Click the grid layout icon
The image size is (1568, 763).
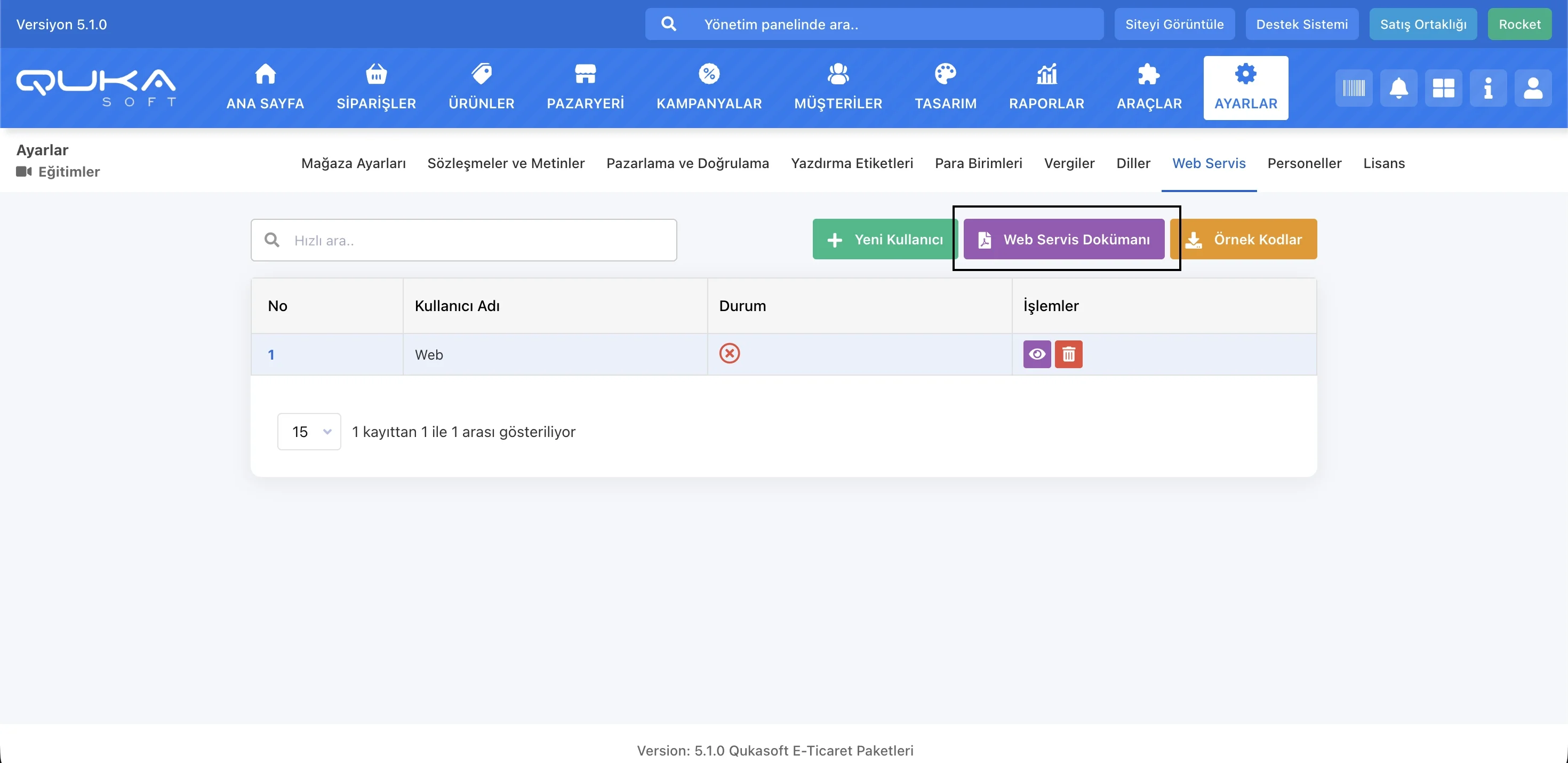point(1443,88)
